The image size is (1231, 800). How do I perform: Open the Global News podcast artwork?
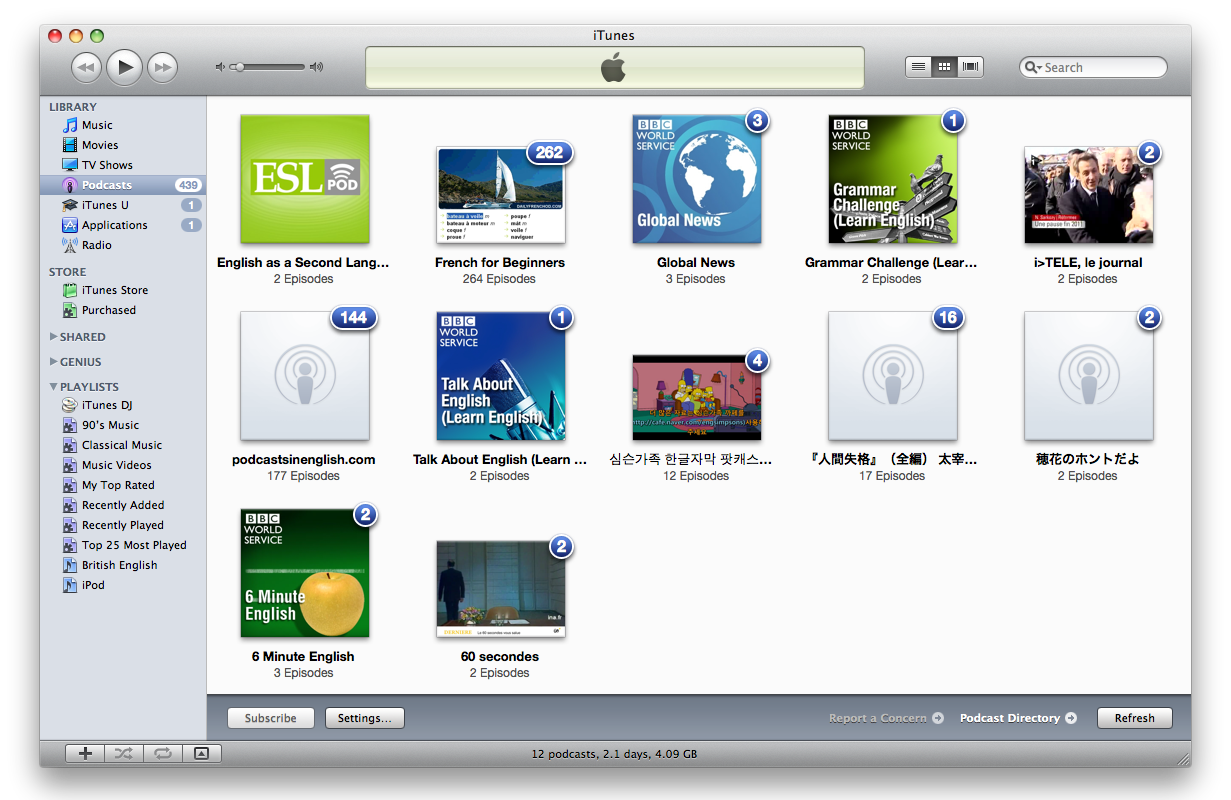pos(697,179)
